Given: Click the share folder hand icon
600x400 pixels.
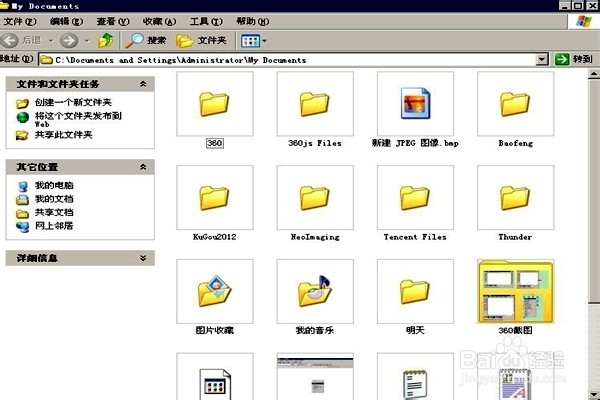Looking at the screenshot, I should pyautogui.click(x=22, y=135).
